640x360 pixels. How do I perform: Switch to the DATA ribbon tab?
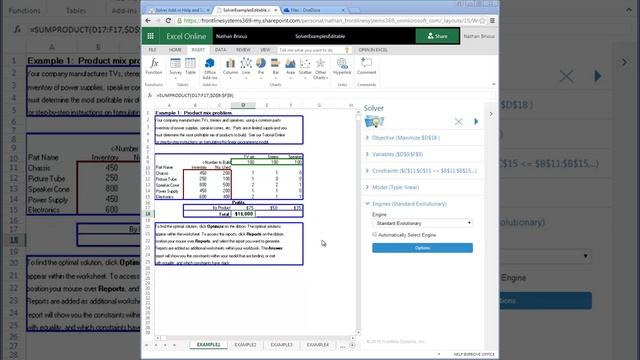pos(220,50)
